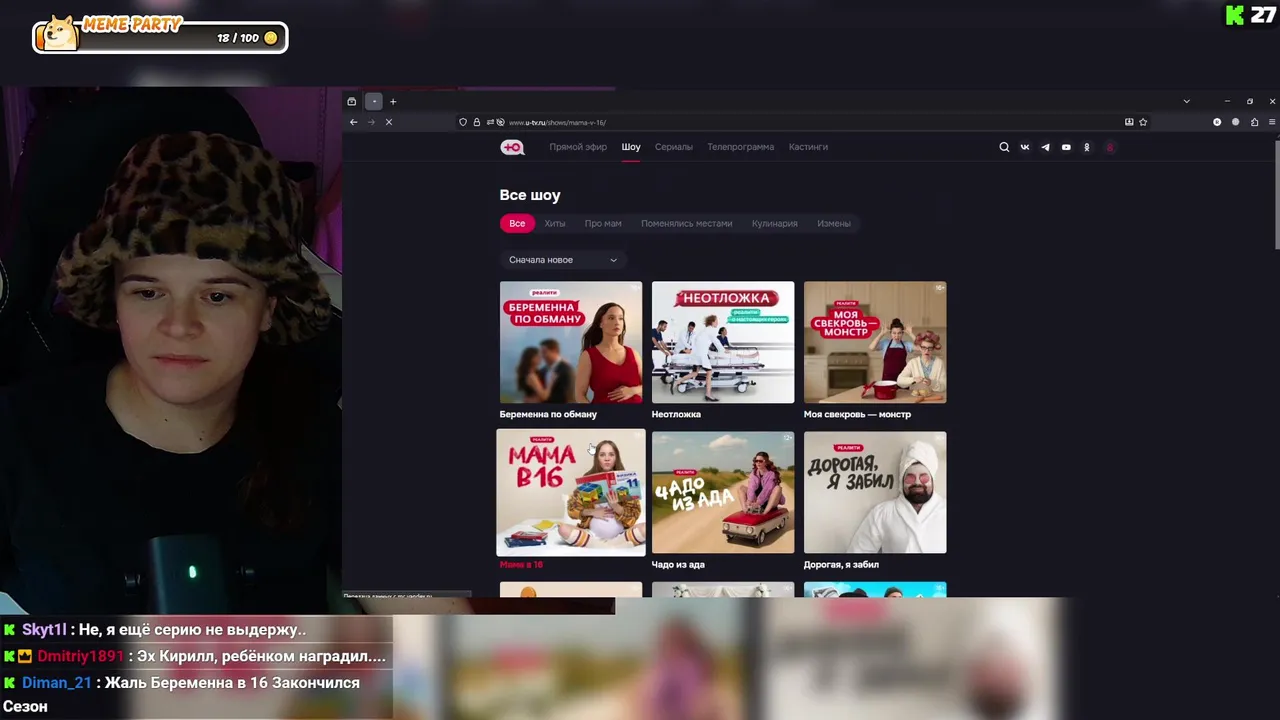The image size is (1280, 720).
Task: Open the 'Телепрограмма' menu item
Action: click(740, 147)
